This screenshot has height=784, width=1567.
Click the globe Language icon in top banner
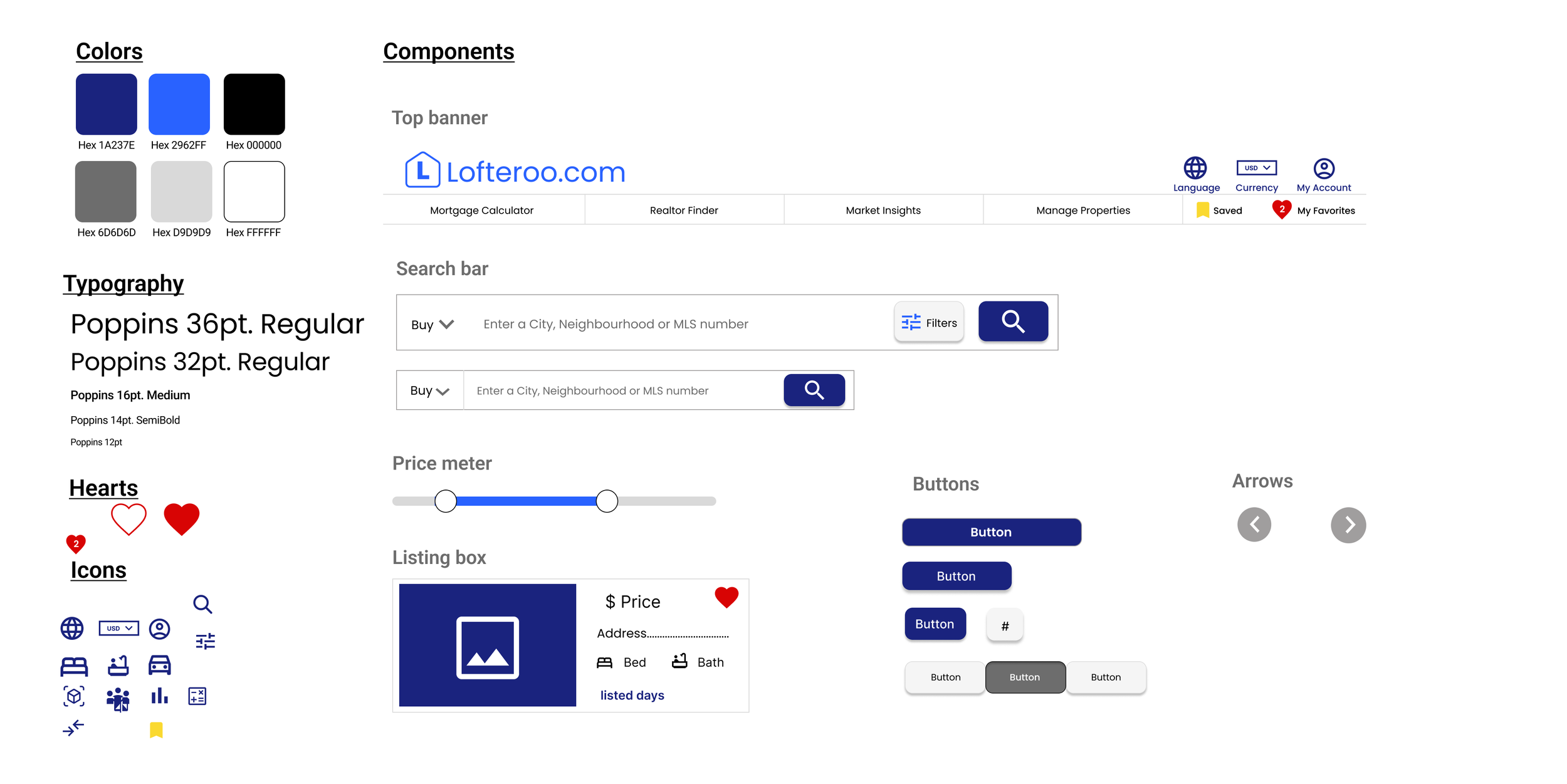coord(1195,168)
